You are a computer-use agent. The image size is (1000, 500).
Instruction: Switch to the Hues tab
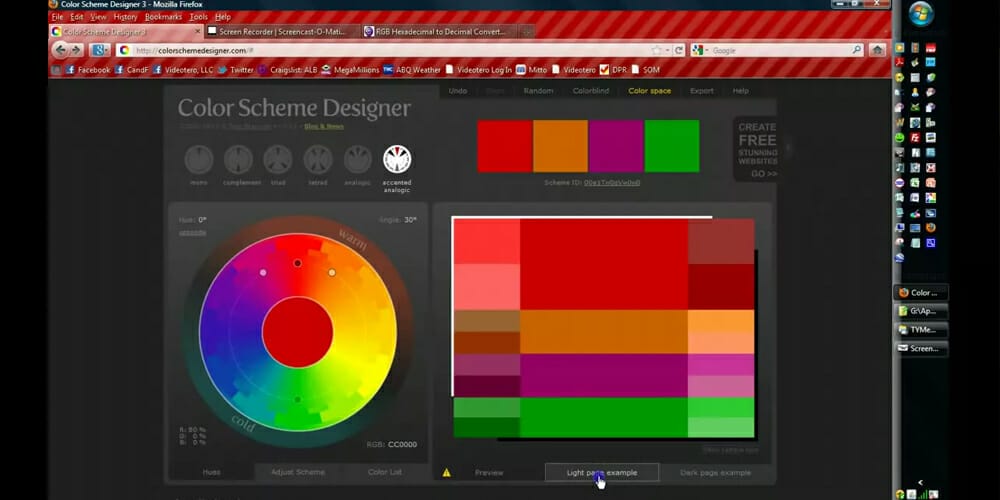coord(211,473)
